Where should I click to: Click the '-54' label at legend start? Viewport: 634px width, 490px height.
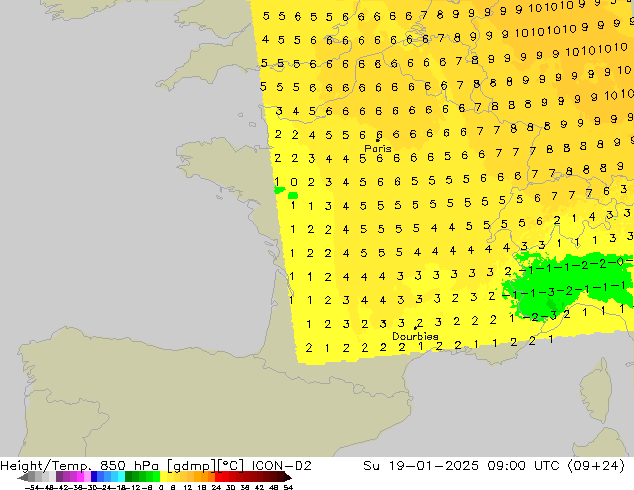pos(33,487)
